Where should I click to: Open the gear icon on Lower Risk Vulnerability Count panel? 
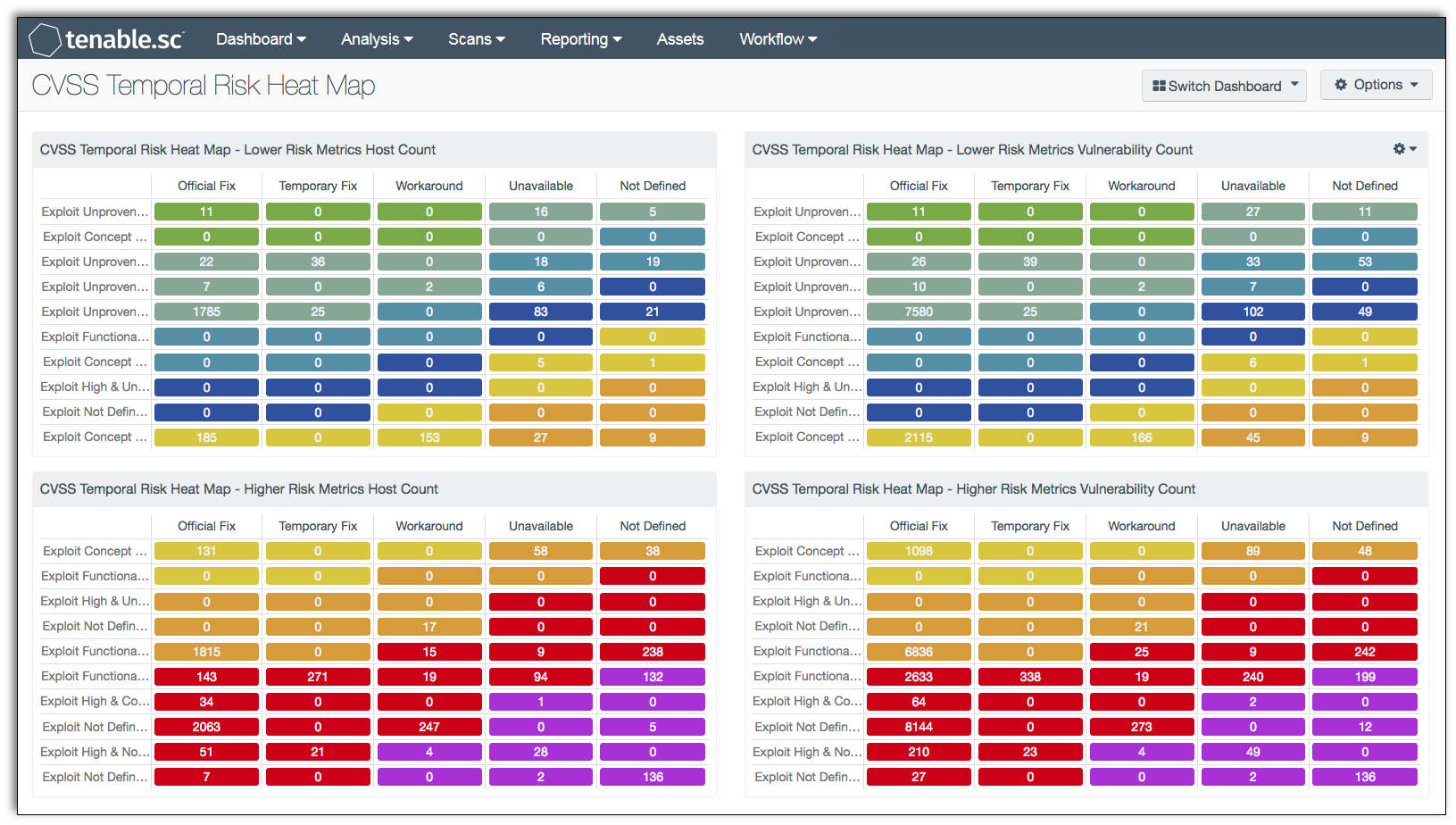[1400, 149]
